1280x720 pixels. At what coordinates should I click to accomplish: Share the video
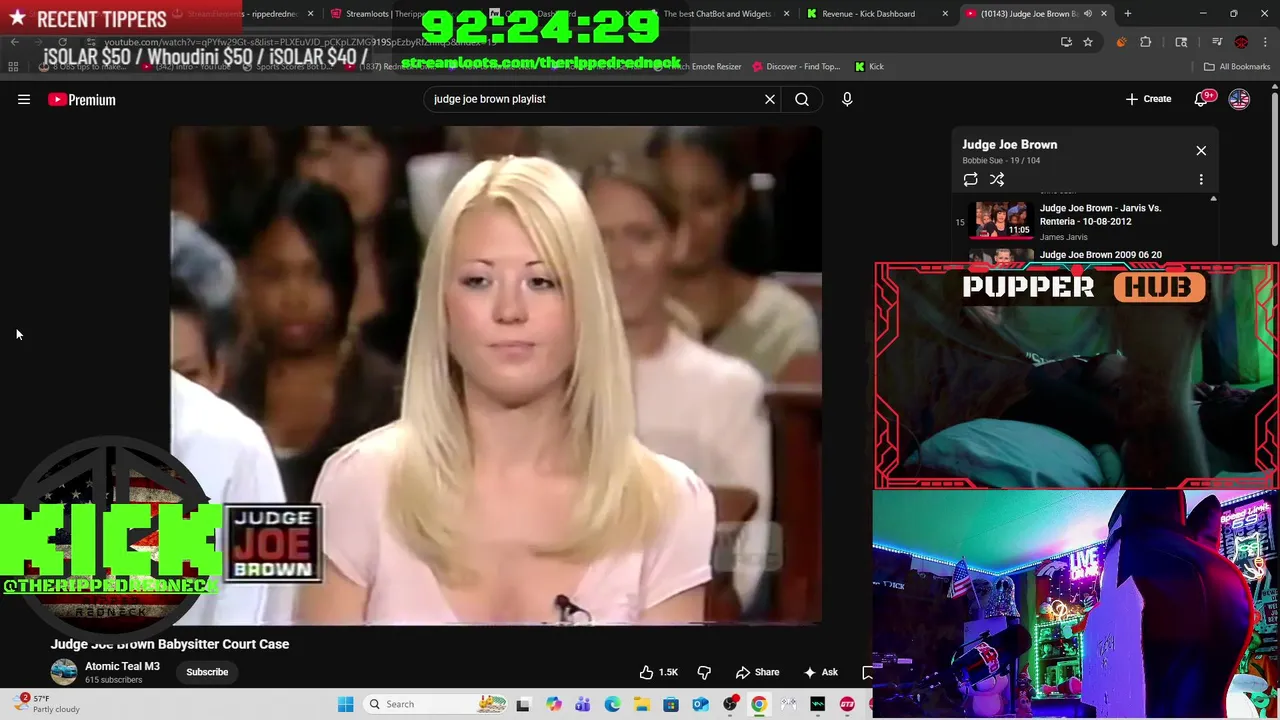coord(757,672)
